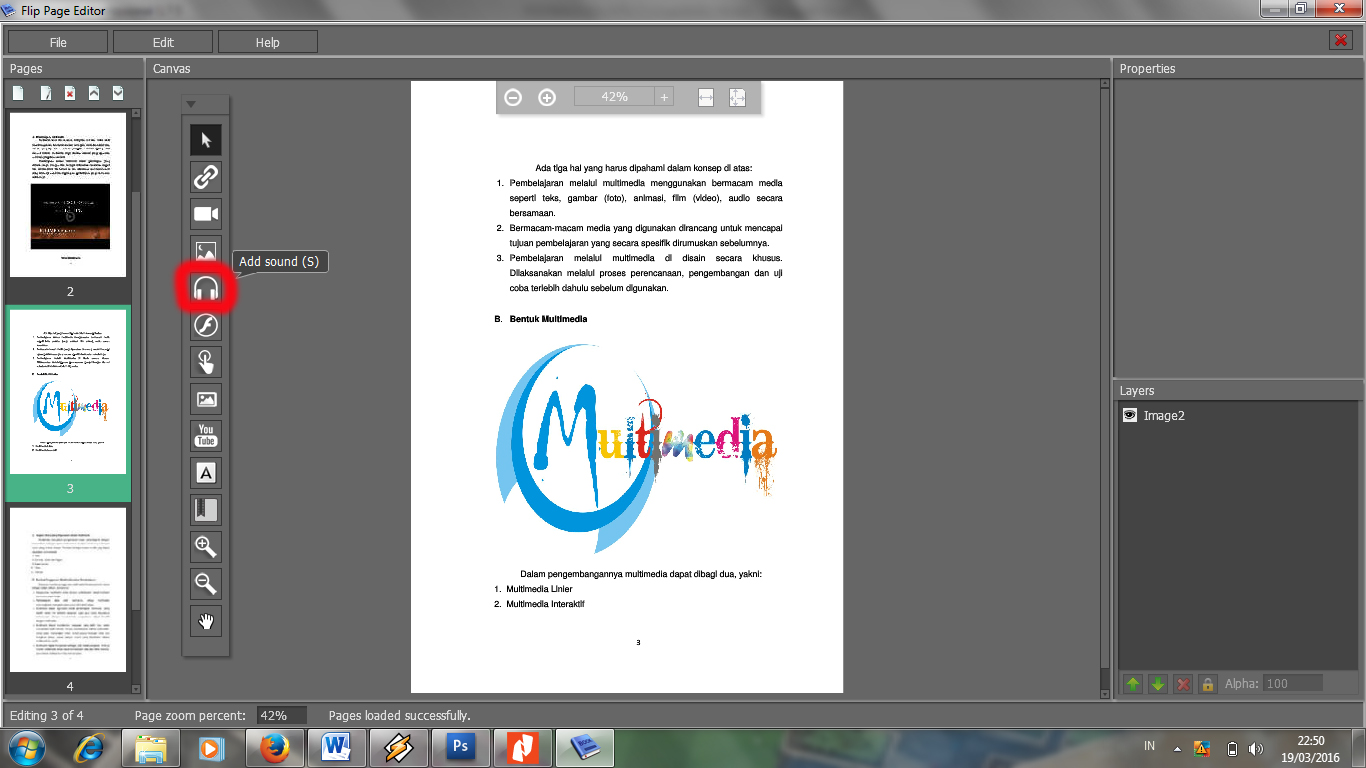Choose the pointing-hand button tool
Screen dimensions: 1366x768
pos(206,362)
